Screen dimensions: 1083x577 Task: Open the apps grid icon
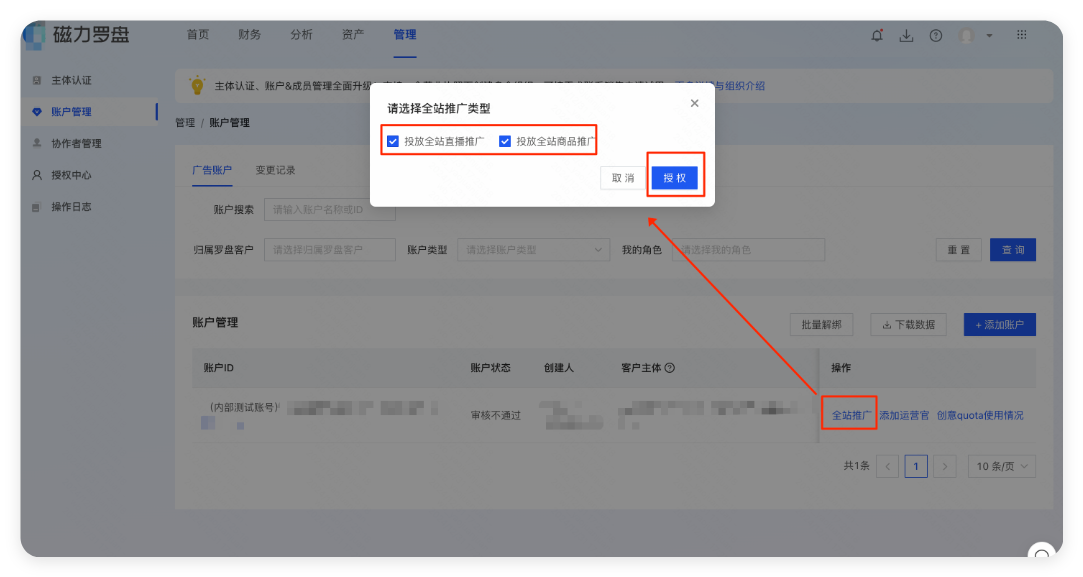(x=1022, y=35)
